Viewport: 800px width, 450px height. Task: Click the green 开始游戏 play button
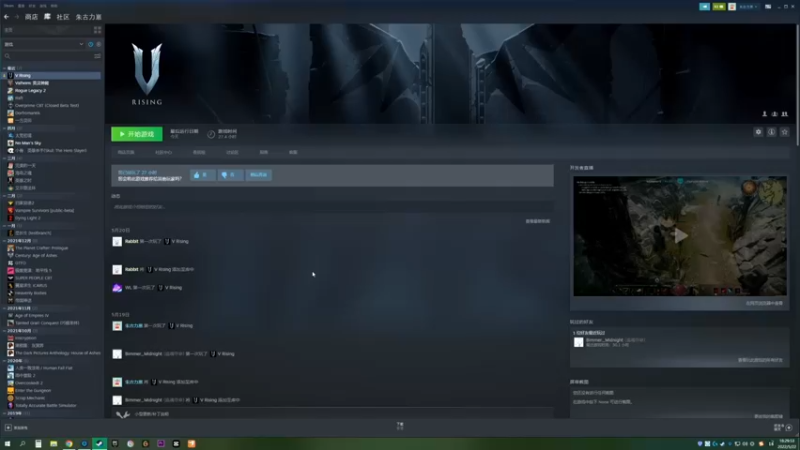point(137,134)
